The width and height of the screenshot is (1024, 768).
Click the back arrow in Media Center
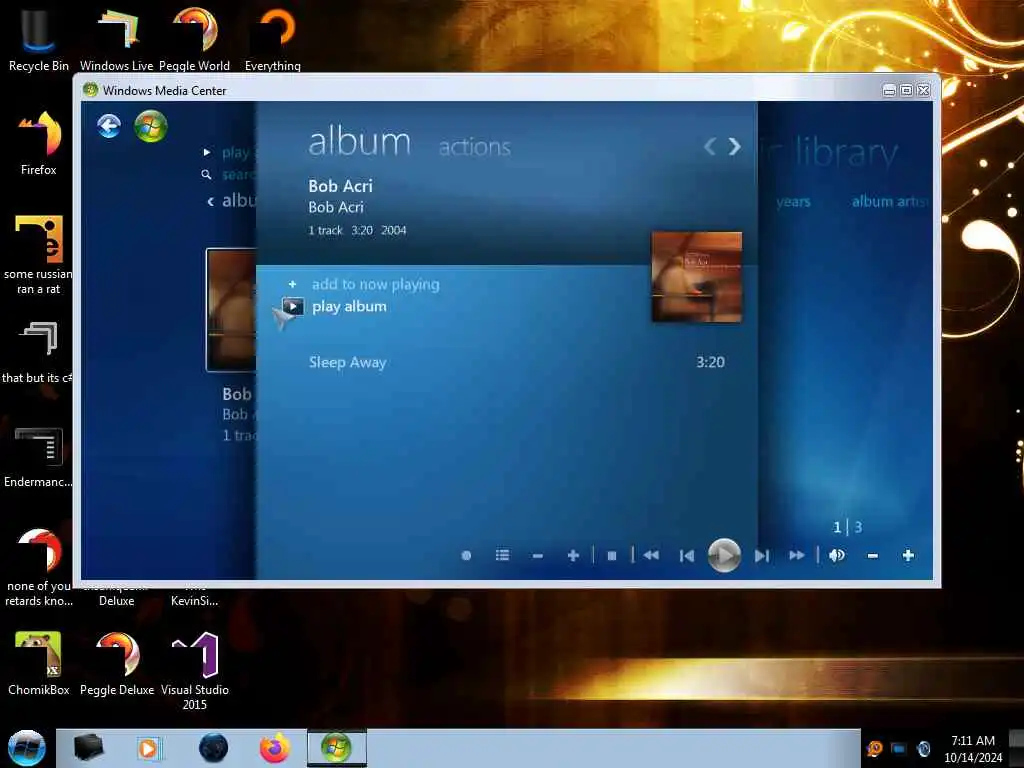coord(109,125)
